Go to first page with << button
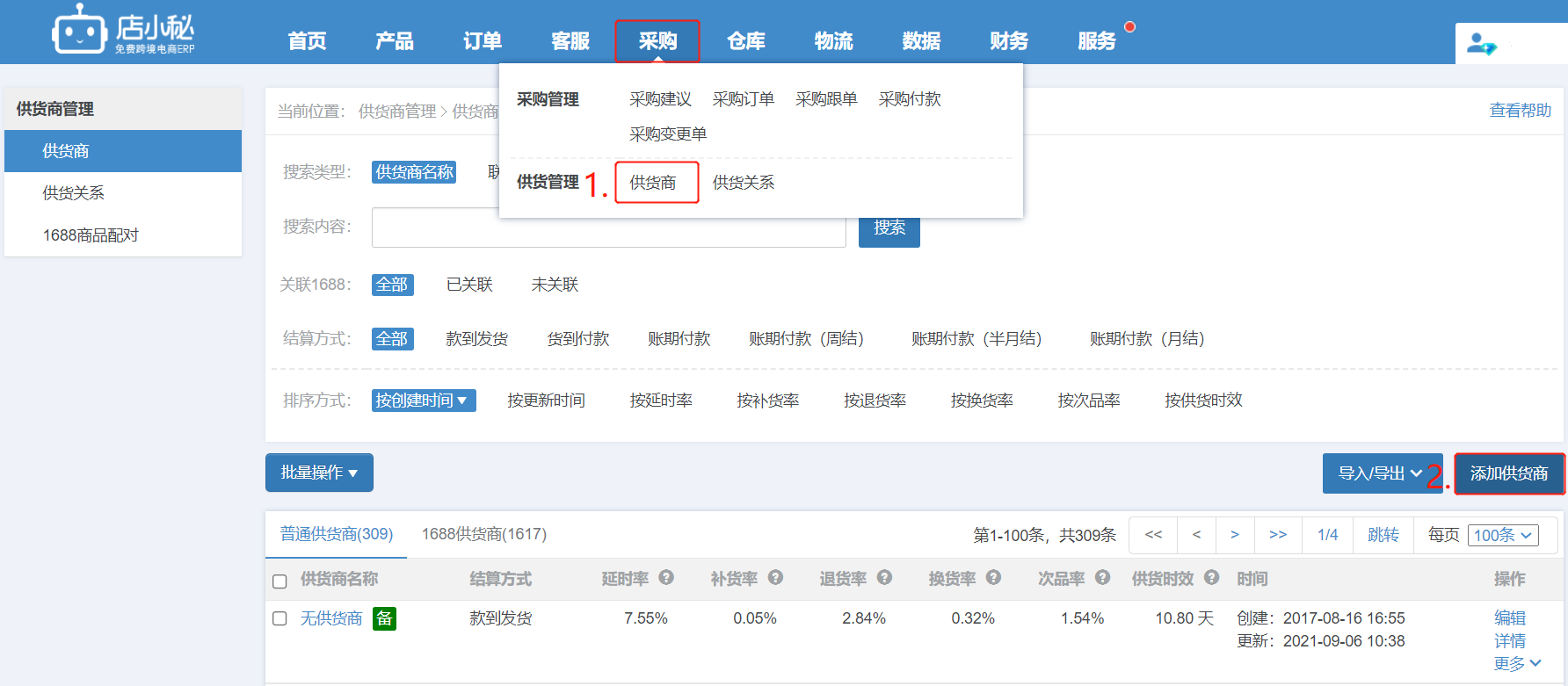1568x686 pixels. (1153, 535)
